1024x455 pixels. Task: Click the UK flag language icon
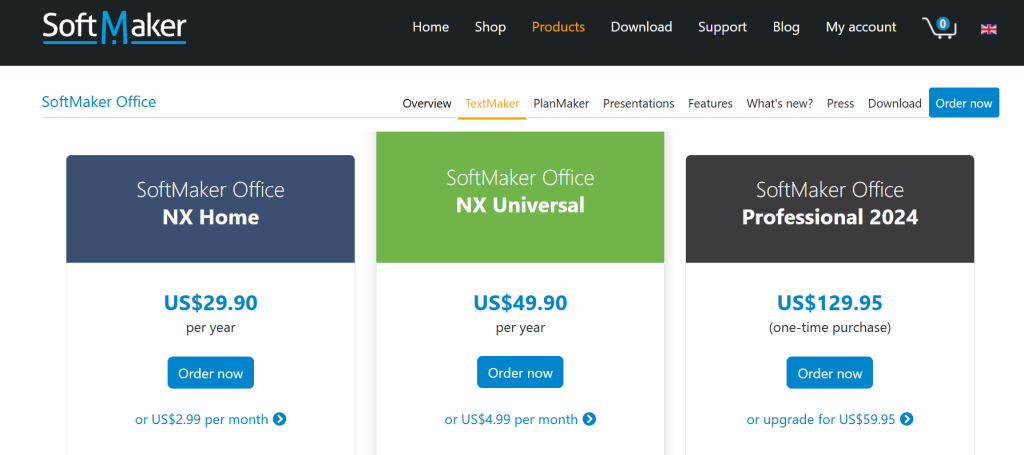[x=988, y=28]
